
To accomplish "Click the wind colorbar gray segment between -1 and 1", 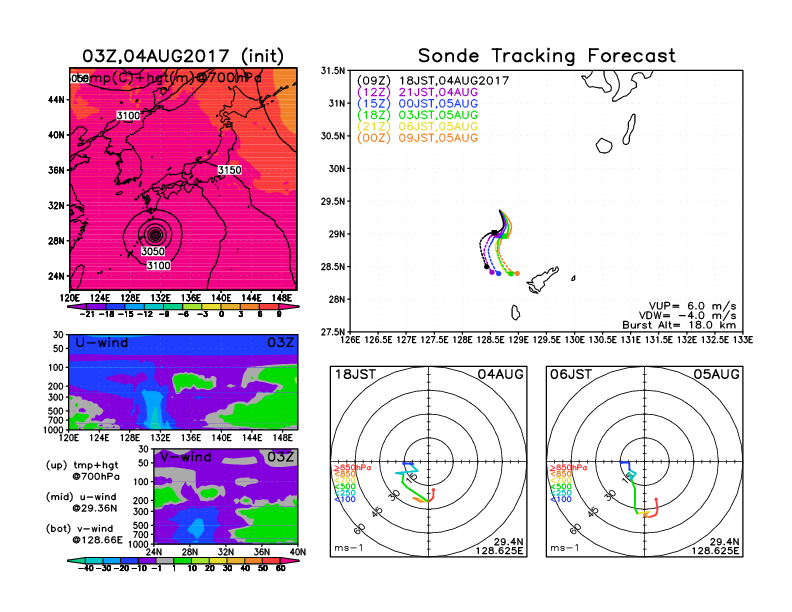I will (x=165, y=560).
